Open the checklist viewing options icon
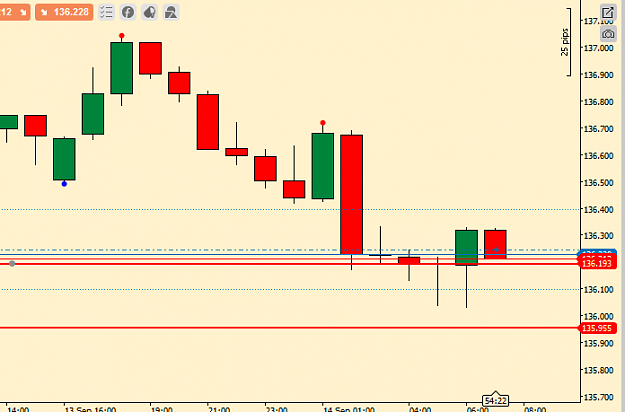625x412 pixels. click(106, 12)
